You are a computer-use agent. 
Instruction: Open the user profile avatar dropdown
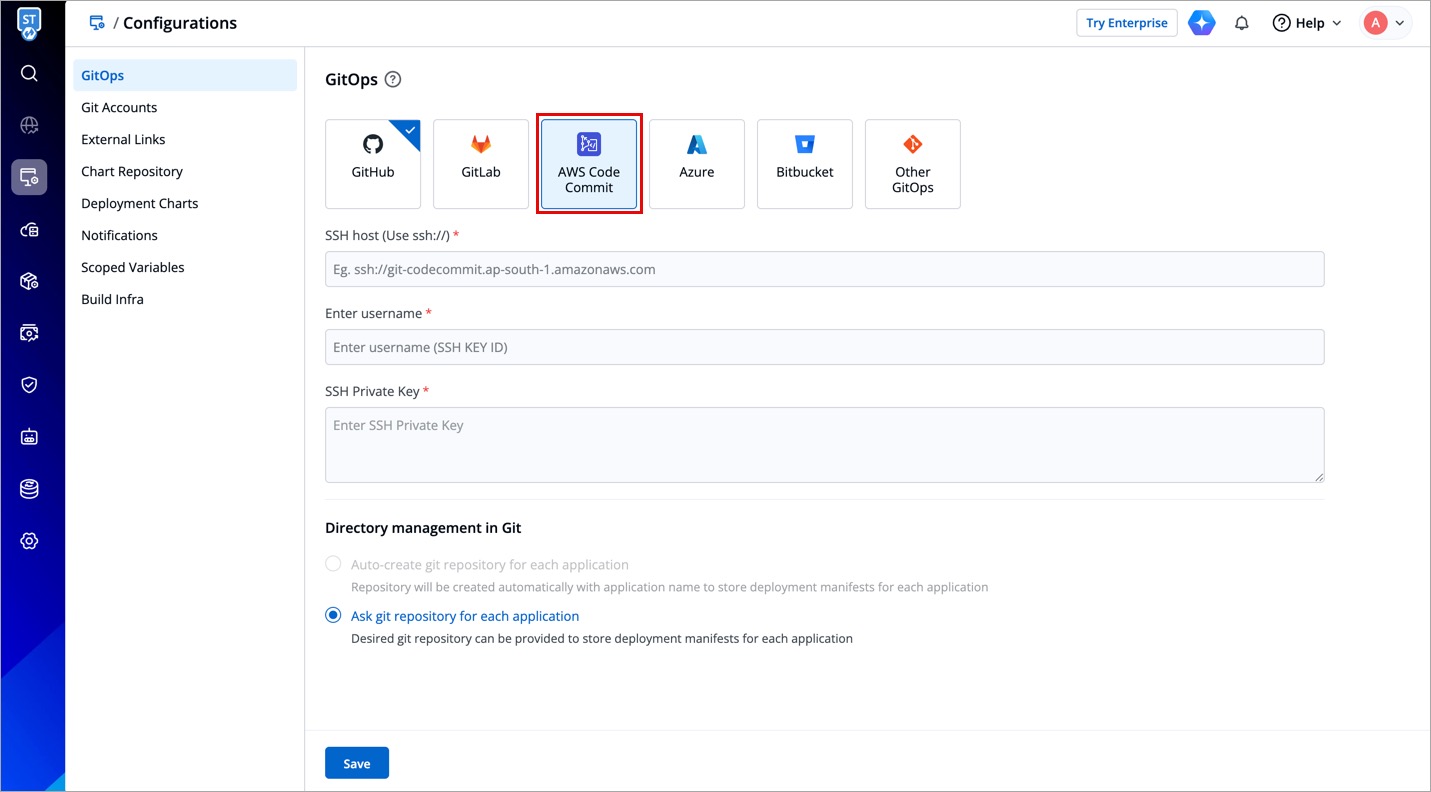coord(1386,23)
